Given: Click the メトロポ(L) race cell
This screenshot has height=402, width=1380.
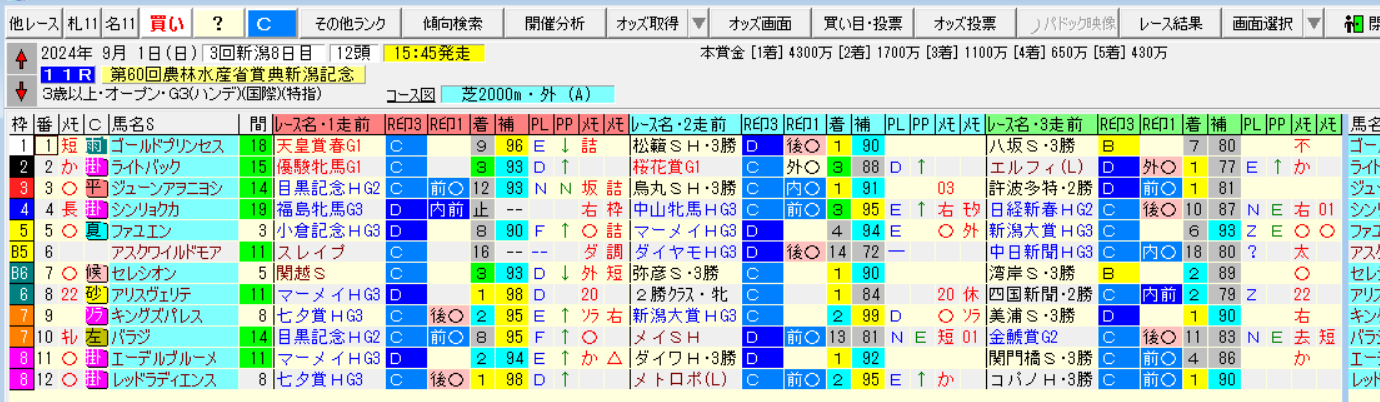Looking at the screenshot, I should 686,379.
